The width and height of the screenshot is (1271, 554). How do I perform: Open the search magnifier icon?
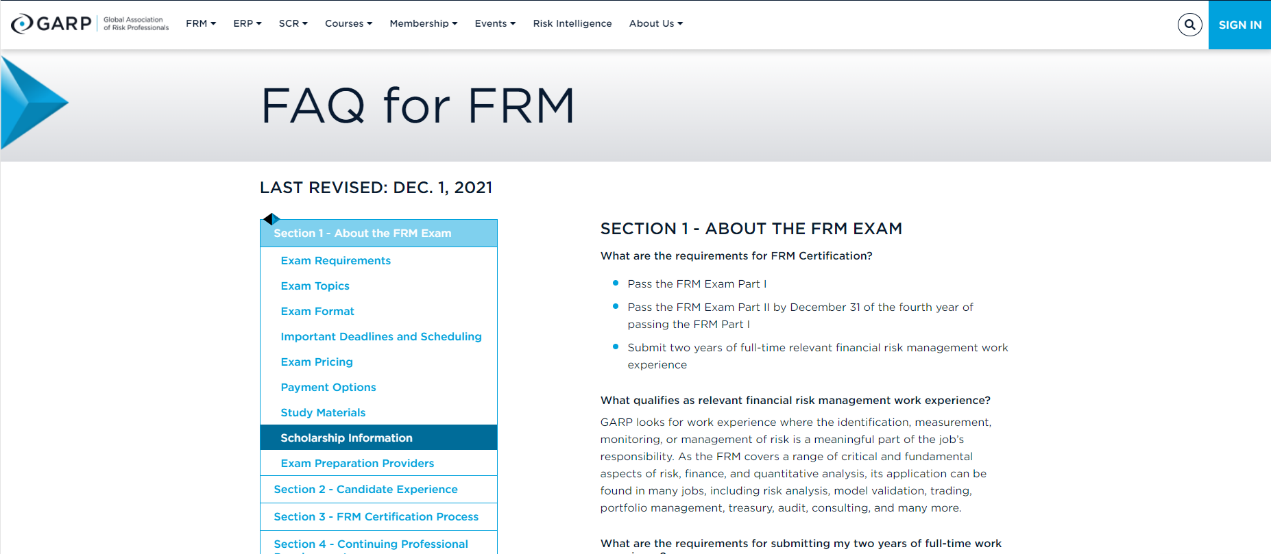(1189, 25)
